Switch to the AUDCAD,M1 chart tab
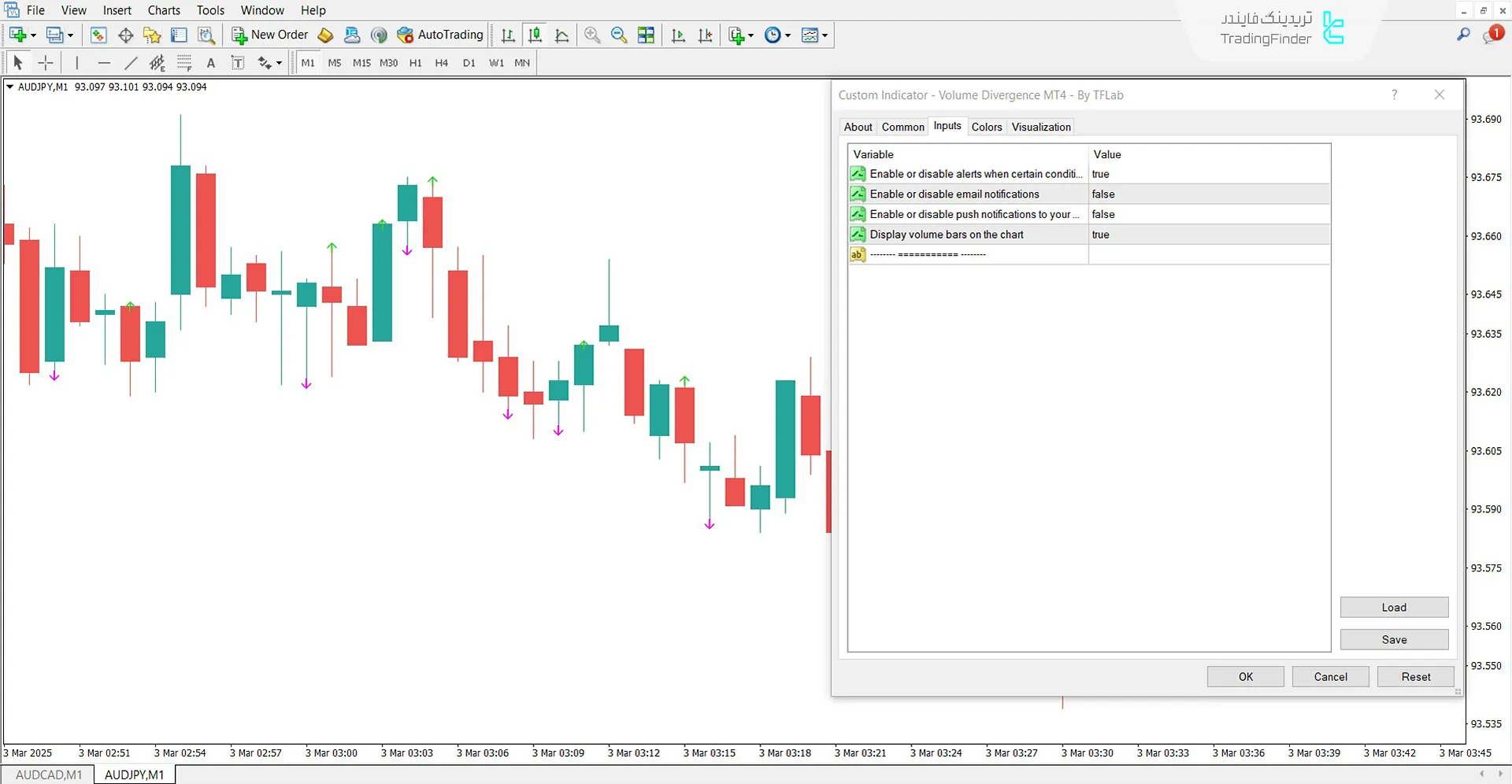 tap(48, 774)
